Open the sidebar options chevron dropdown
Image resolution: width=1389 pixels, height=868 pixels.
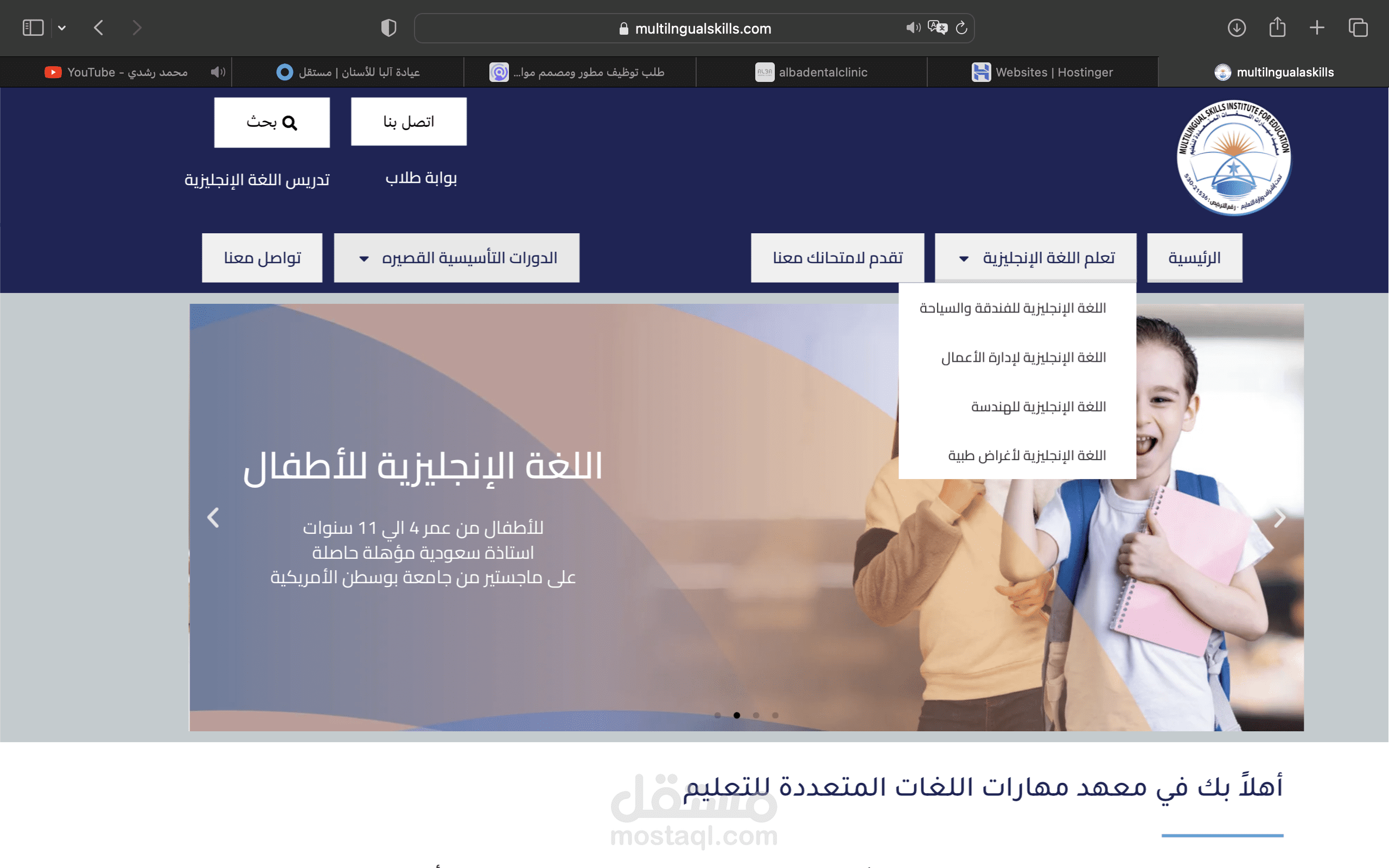tap(62, 28)
